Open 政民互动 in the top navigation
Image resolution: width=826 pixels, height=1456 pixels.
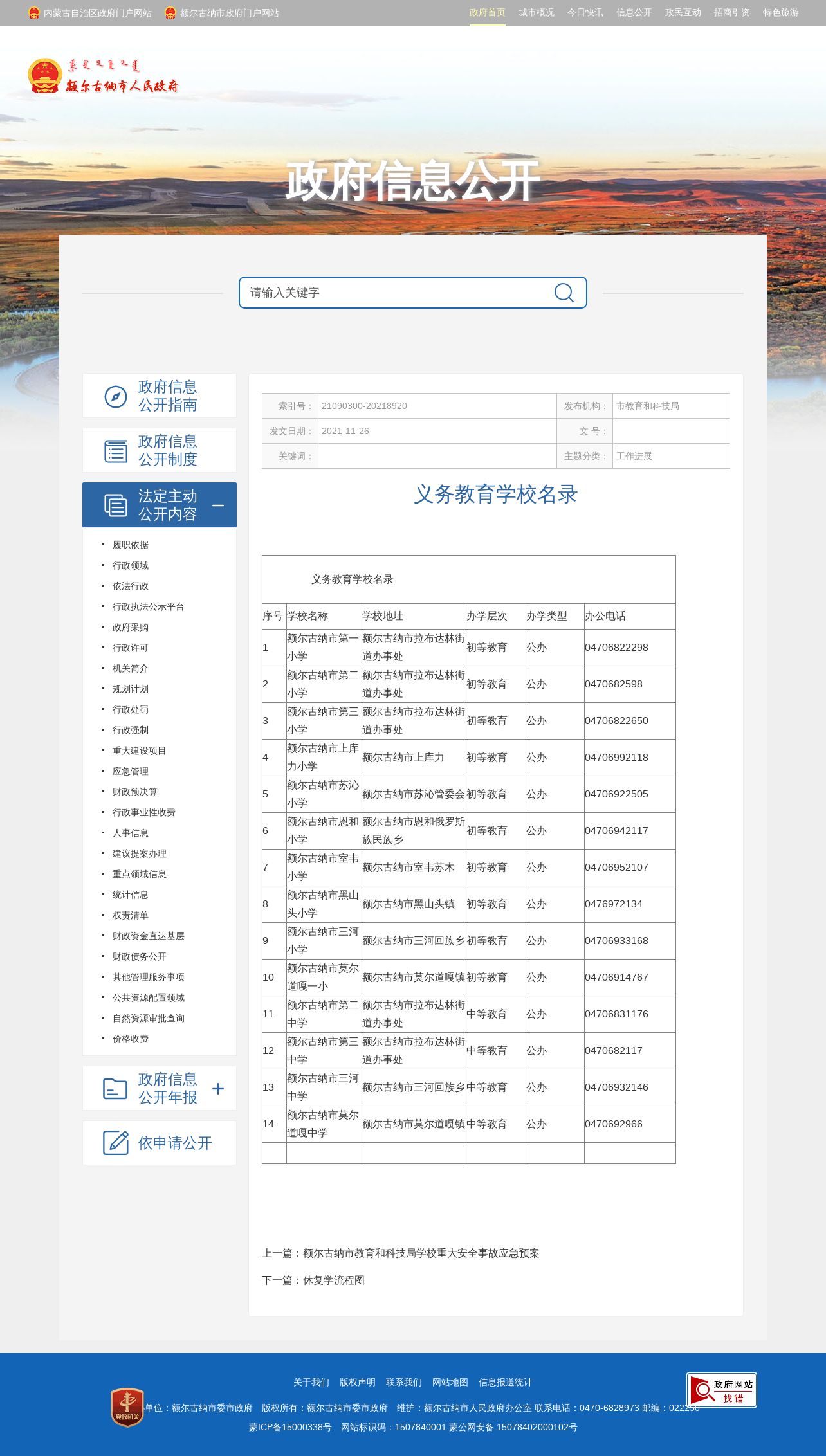[x=683, y=13]
